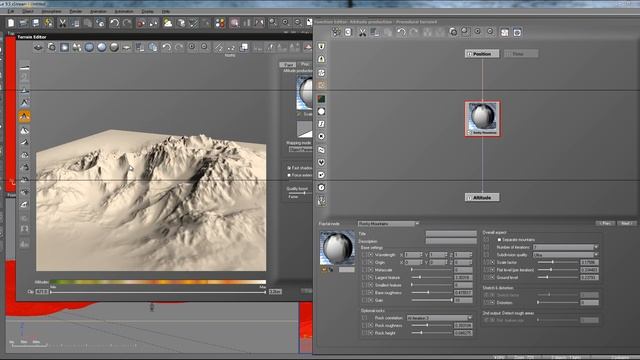Click the Prev button

pos(605,223)
